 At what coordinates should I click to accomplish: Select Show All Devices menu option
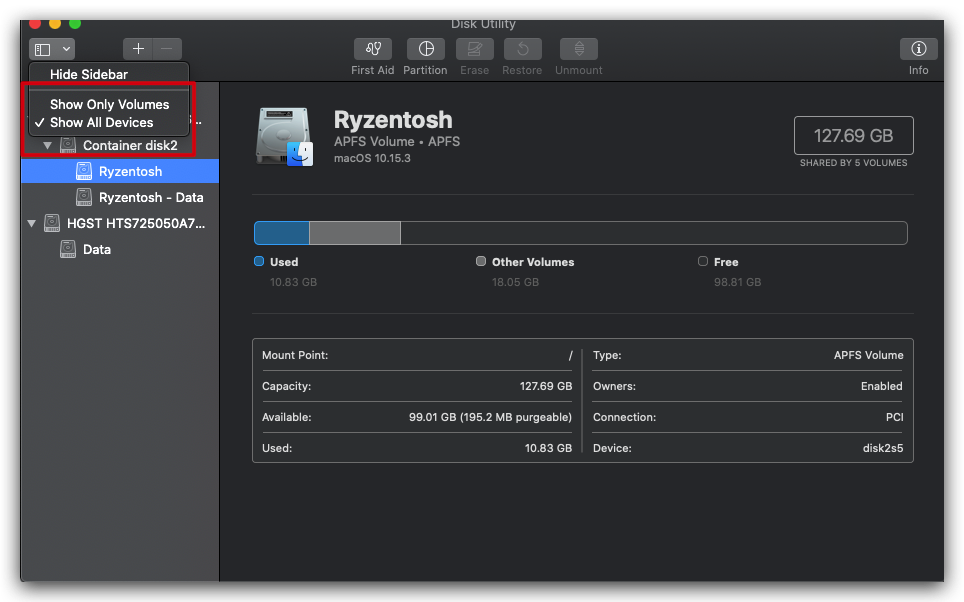(x=101, y=122)
